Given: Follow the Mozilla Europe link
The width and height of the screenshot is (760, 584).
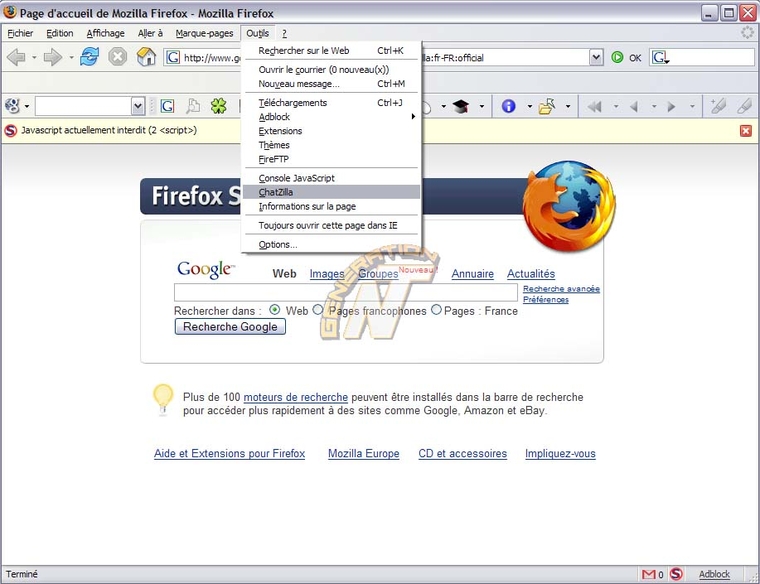Looking at the screenshot, I should tap(364, 454).
